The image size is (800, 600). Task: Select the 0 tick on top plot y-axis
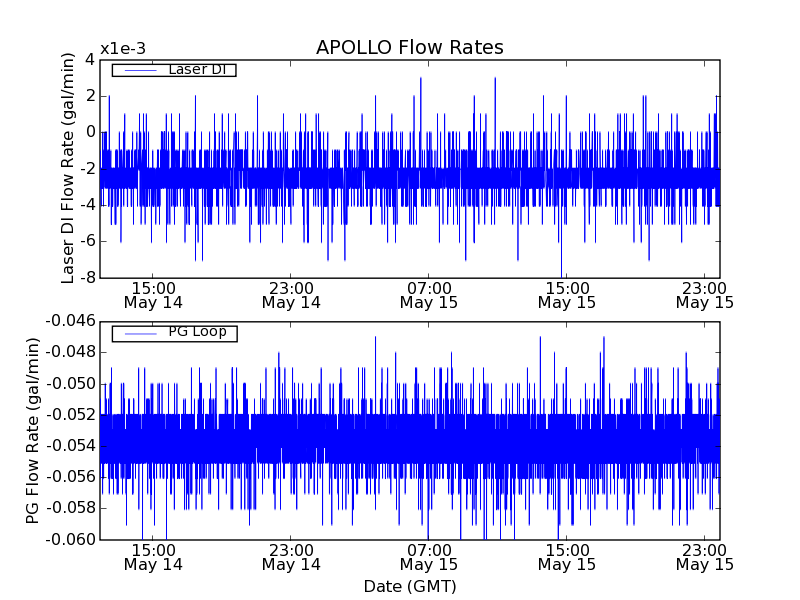click(x=89, y=132)
